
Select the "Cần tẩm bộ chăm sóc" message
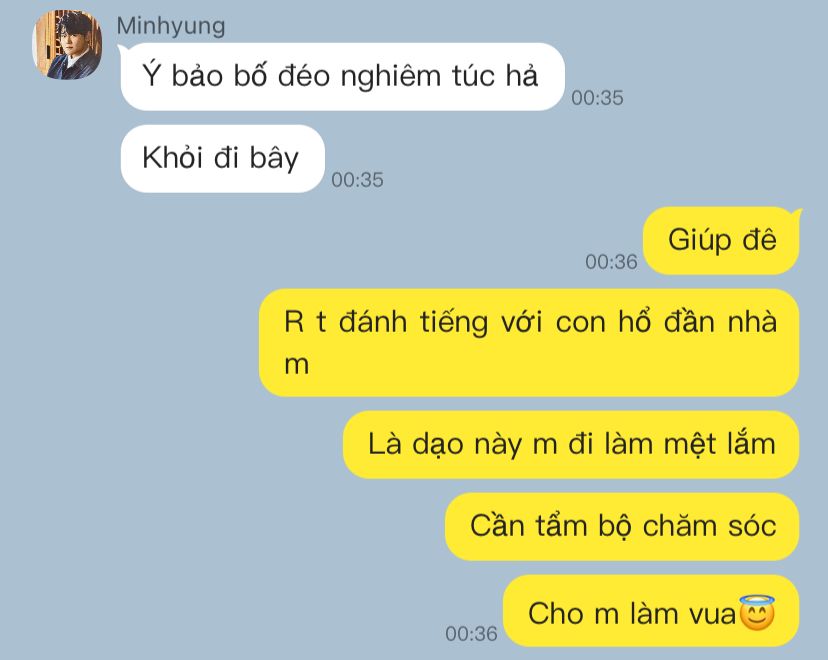(622, 526)
